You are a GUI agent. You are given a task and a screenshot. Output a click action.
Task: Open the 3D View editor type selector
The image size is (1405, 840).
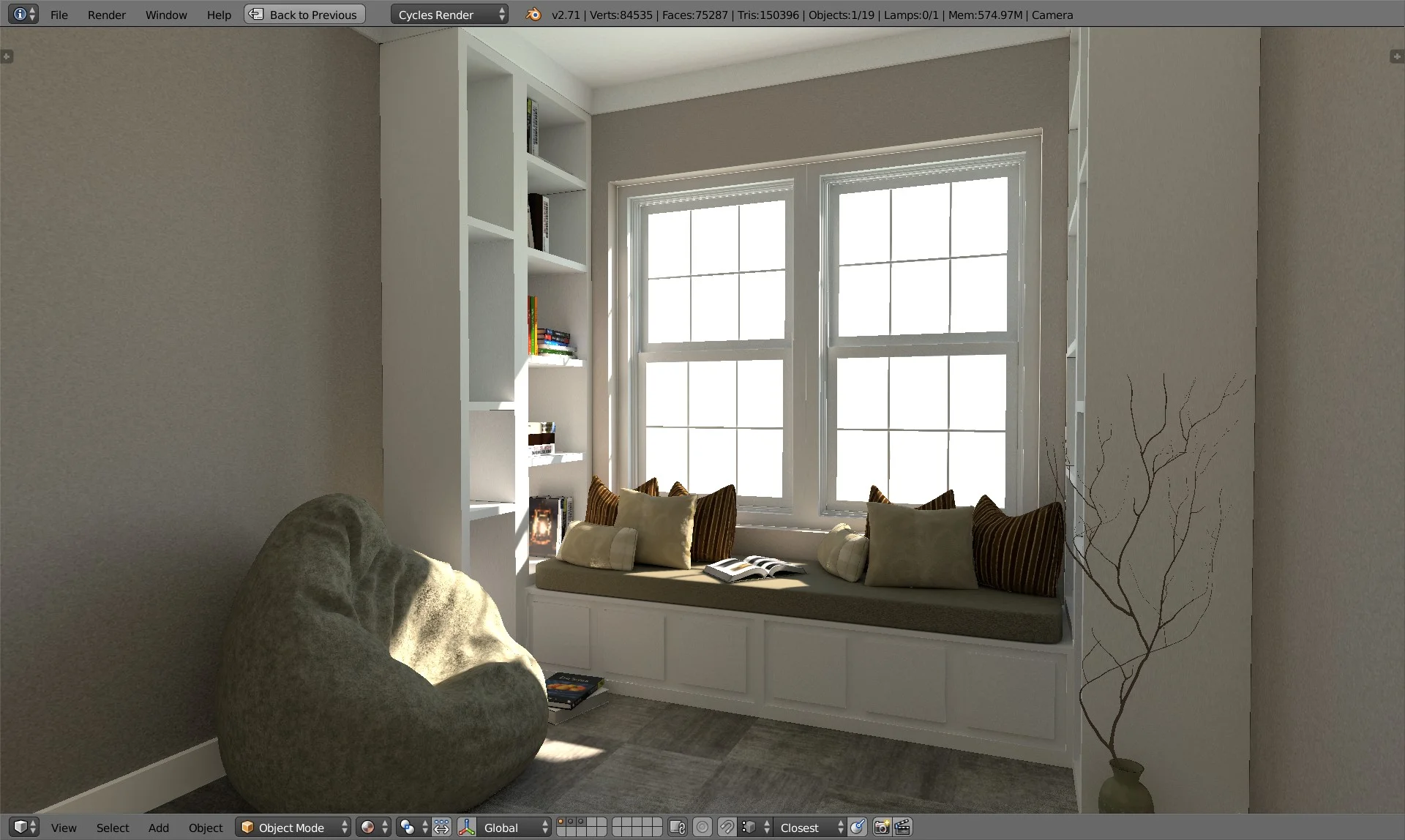point(24,828)
